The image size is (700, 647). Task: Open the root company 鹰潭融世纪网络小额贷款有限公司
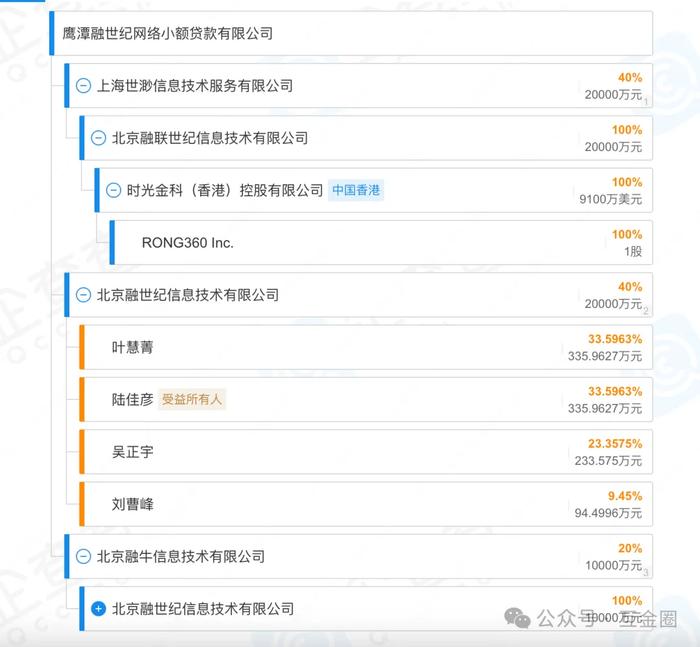coord(167,33)
